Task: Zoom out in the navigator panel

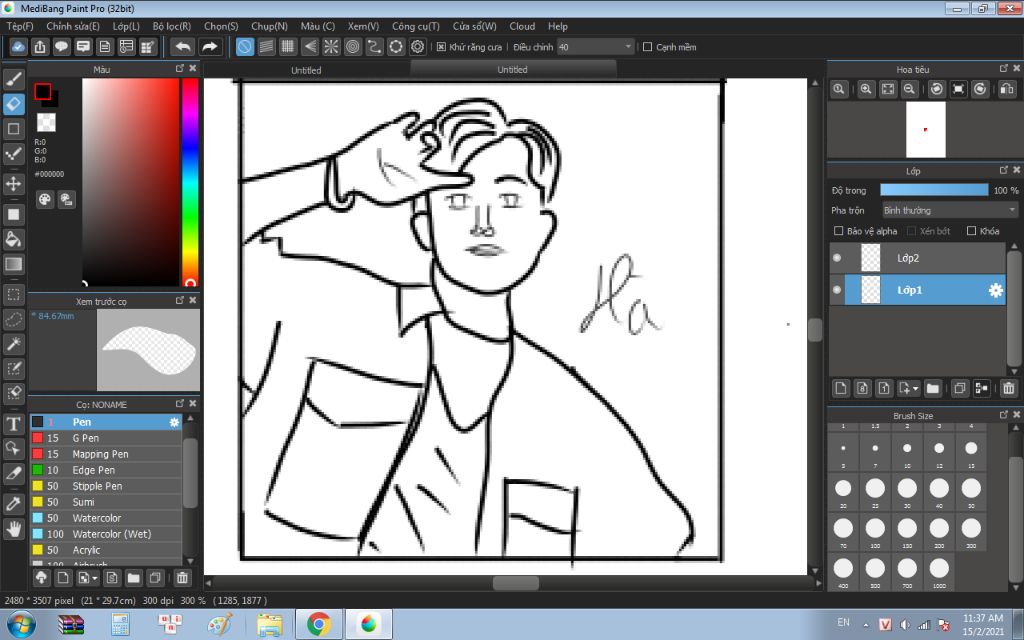Action: [x=909, y=89]
